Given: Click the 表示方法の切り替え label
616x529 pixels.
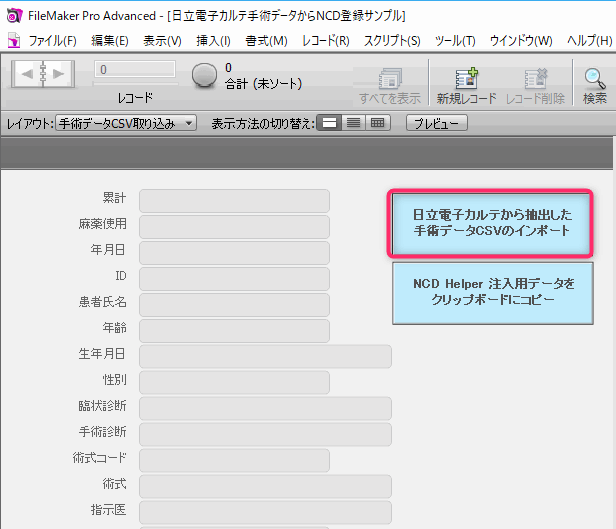Looking at the screenshot, I should click(x=263, y=124).
